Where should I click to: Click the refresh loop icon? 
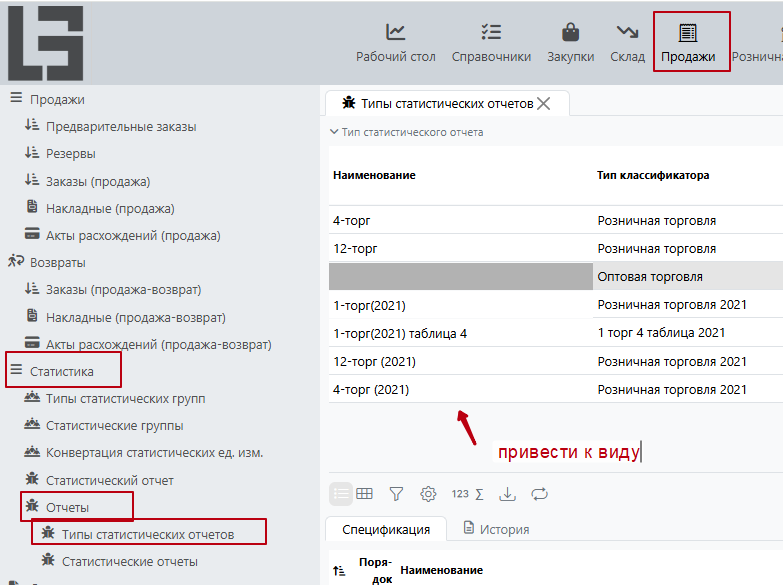tap(540, 493)
